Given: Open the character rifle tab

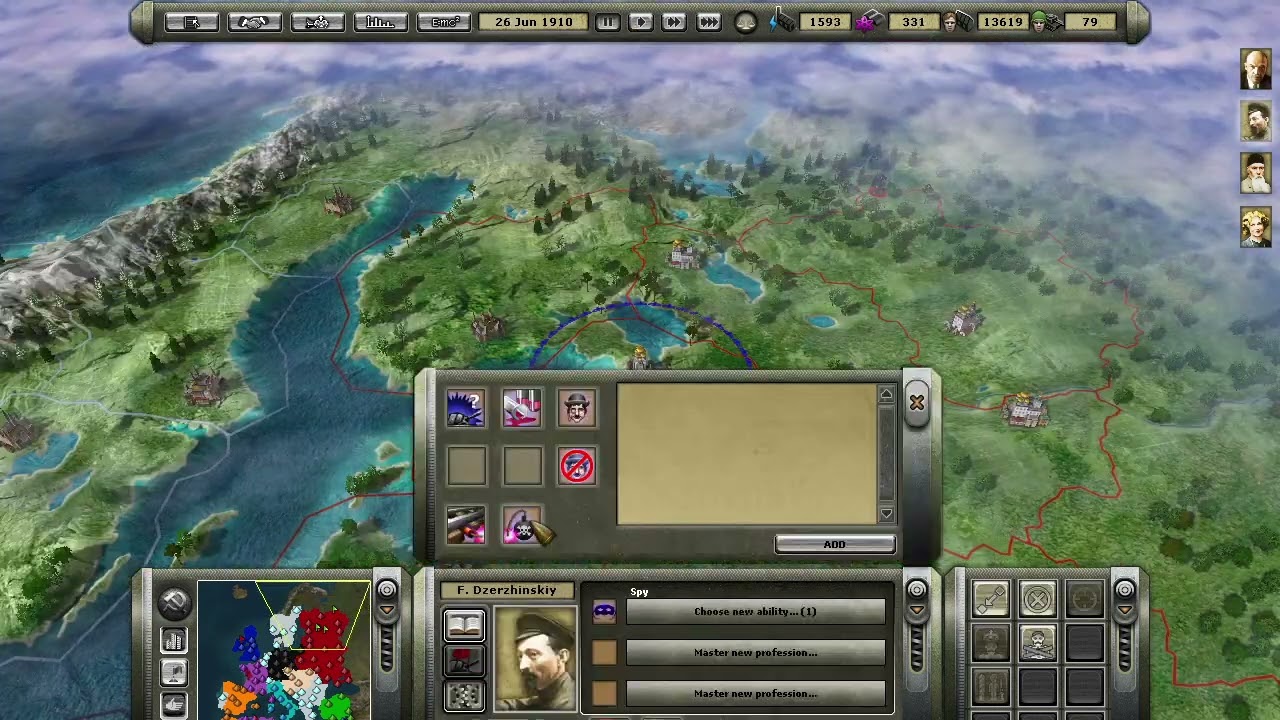Looking at the screenshot, I should [465, 661].
